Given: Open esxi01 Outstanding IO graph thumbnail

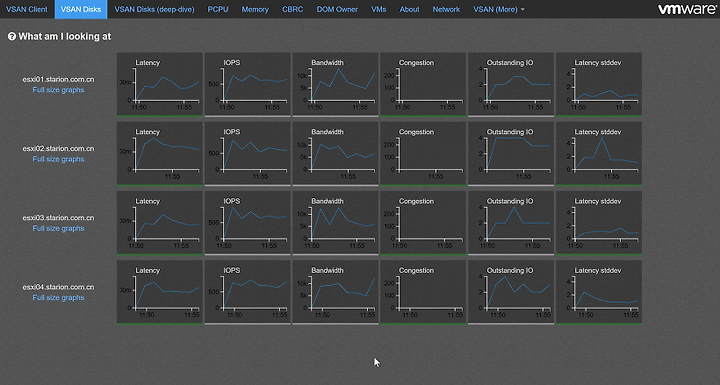Looking at the screenshot, I should click(511, 84).
